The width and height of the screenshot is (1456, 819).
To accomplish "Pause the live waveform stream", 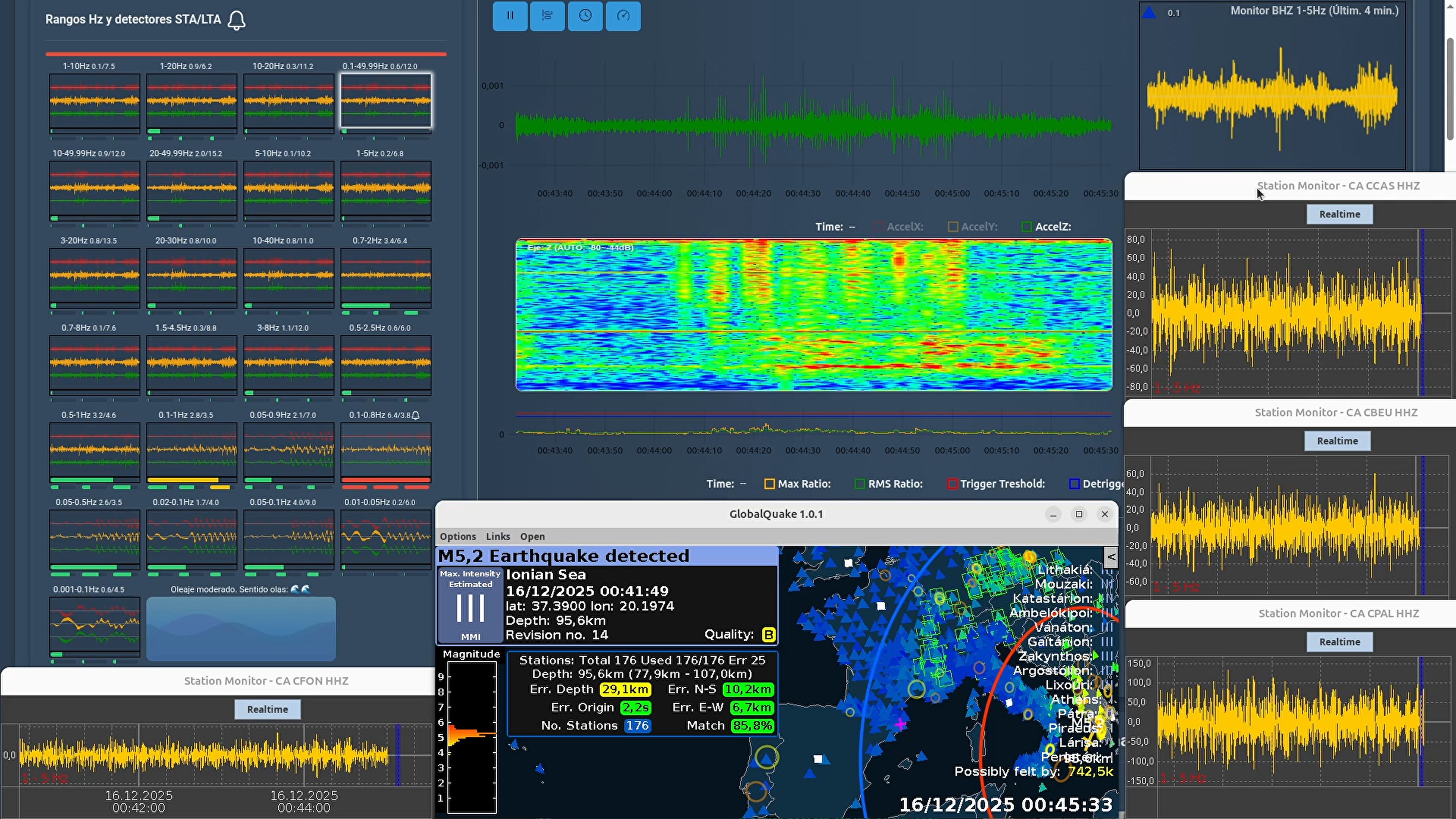I will (x=510, y=16).
